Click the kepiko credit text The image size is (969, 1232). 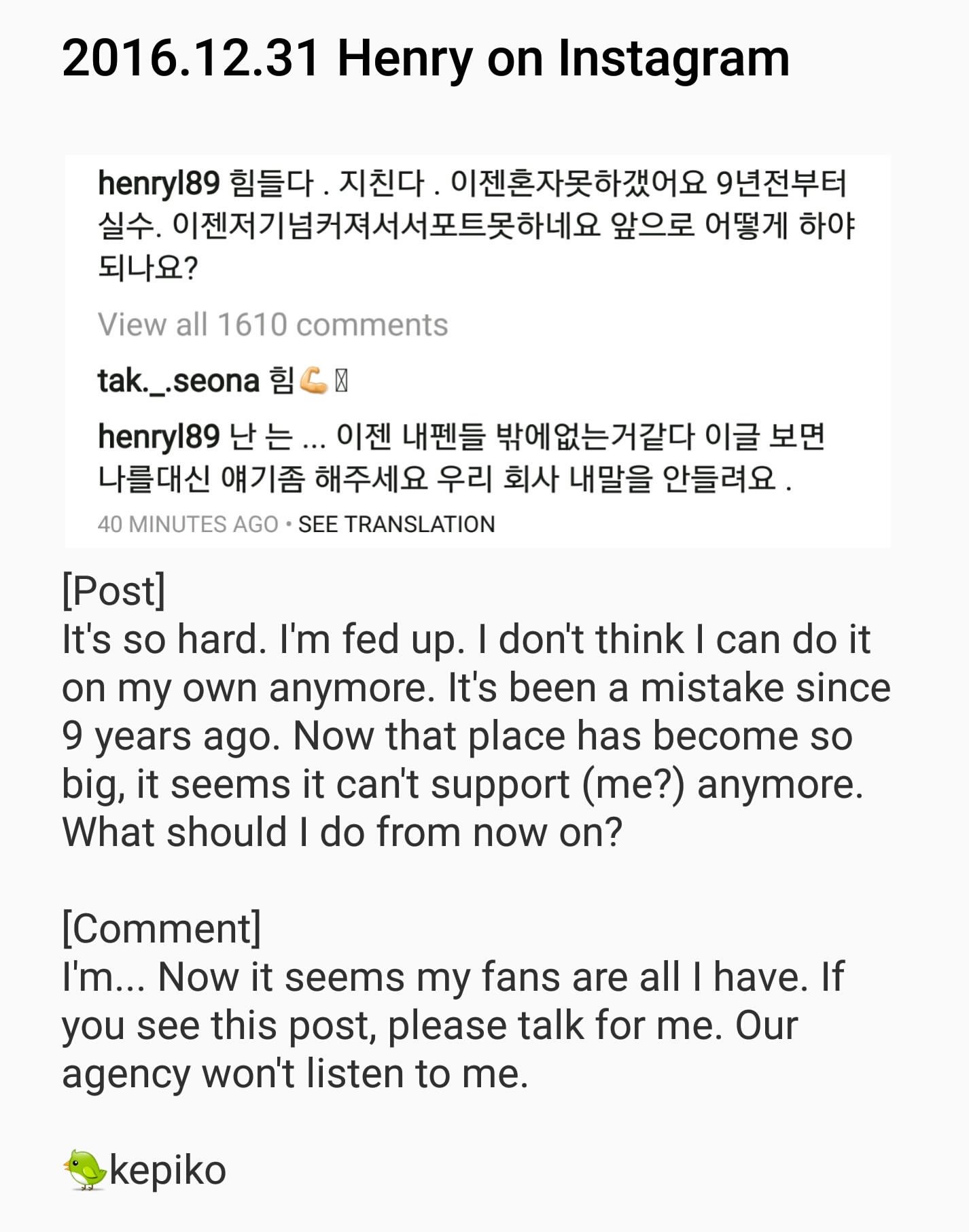tap(167, 1170)
